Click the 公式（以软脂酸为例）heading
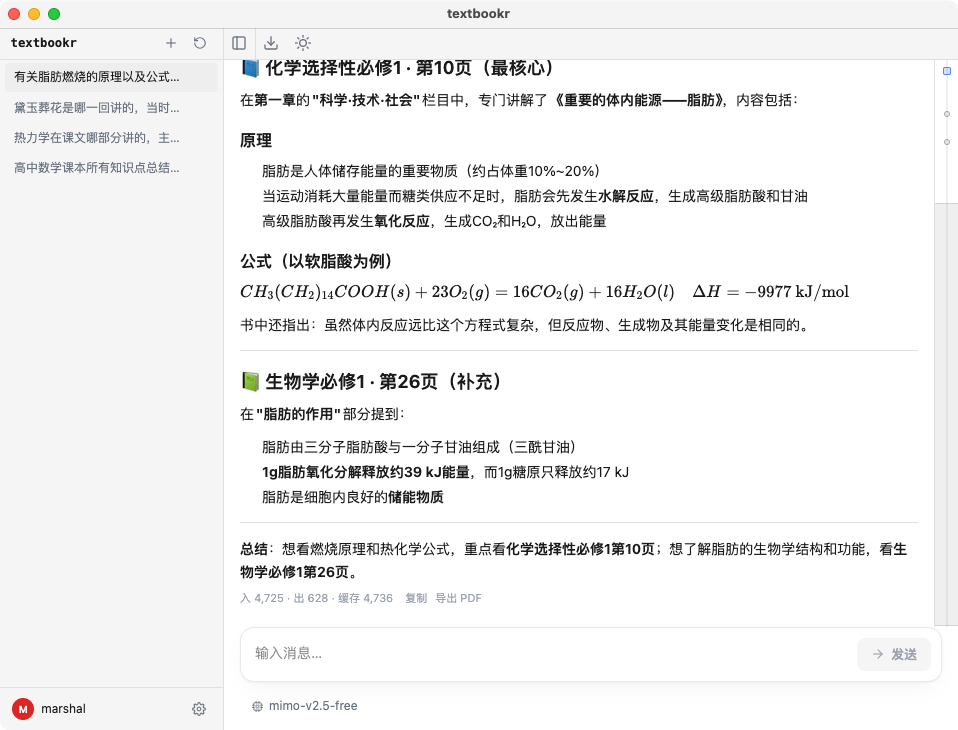This screenshot has height=730, width=958. tap(316, 261)
